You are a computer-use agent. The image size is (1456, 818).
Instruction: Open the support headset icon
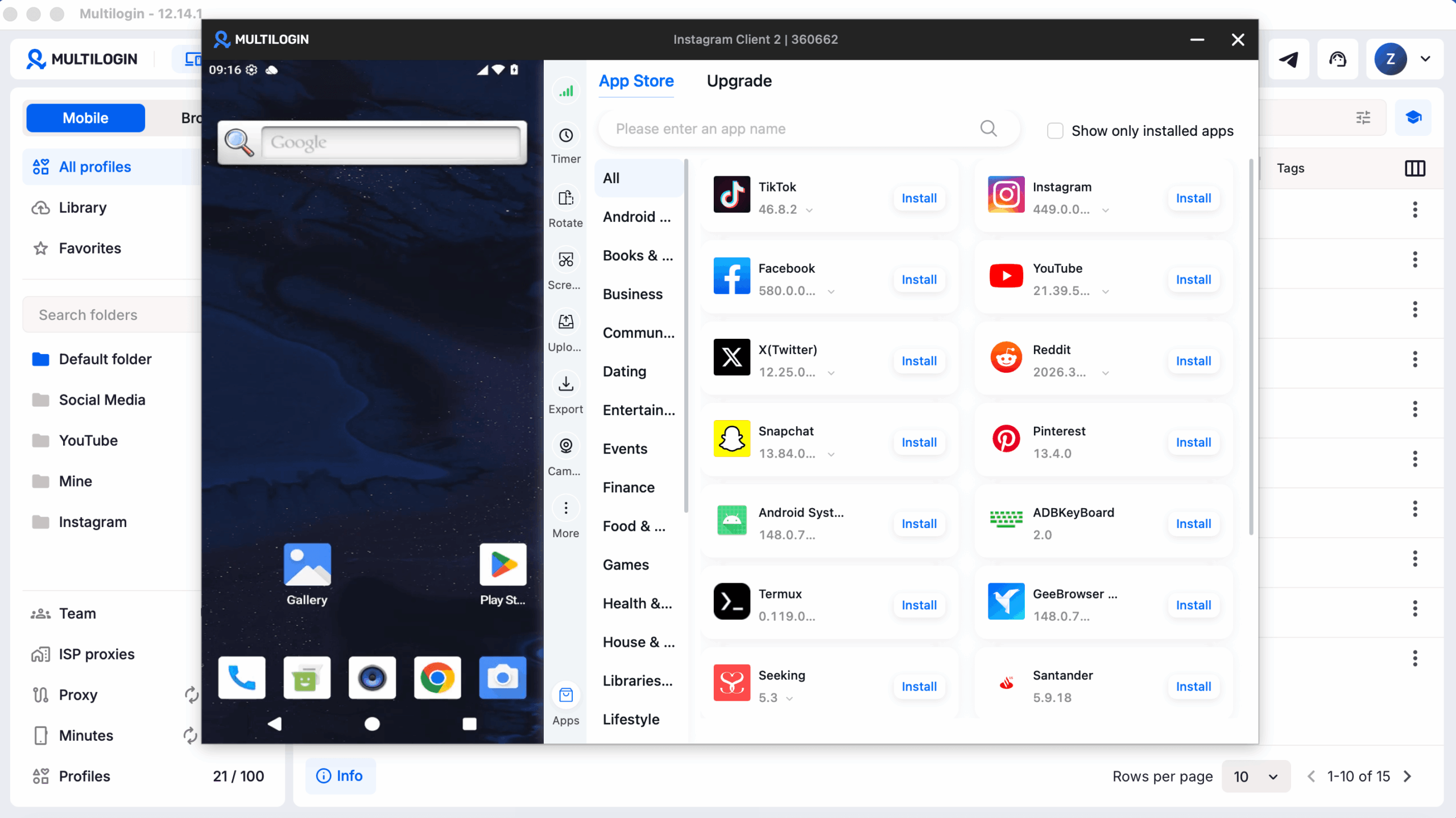(1338, 59)
